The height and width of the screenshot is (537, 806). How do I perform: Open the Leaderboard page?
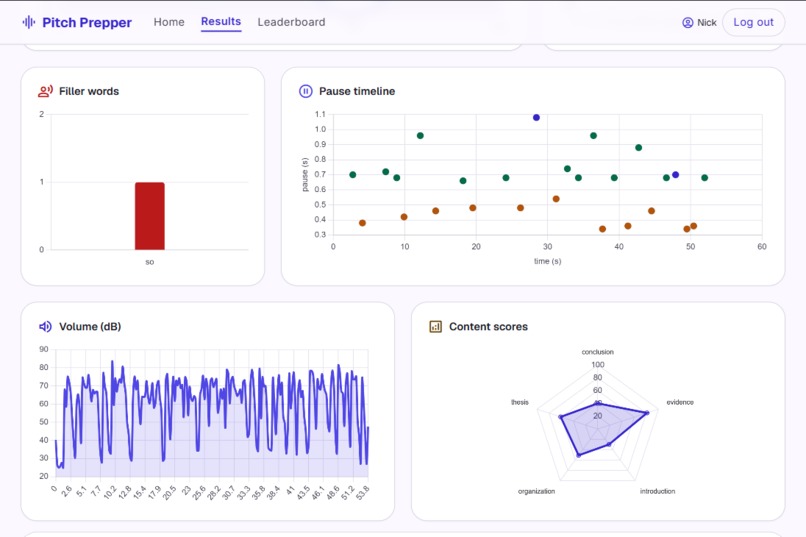[291, 22]
